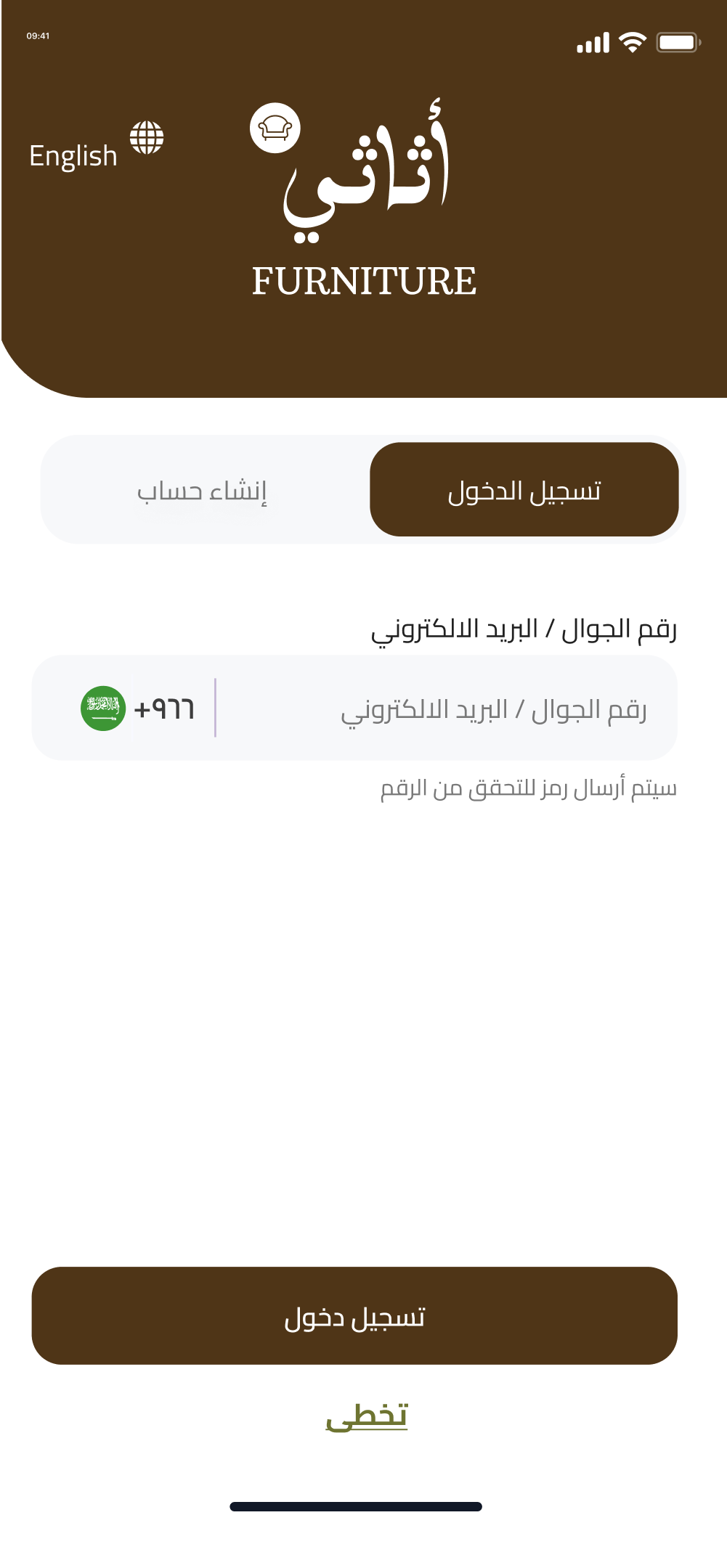Click the battery status icon
This screenshot has width=727, height=1568.
click(678, 43)
